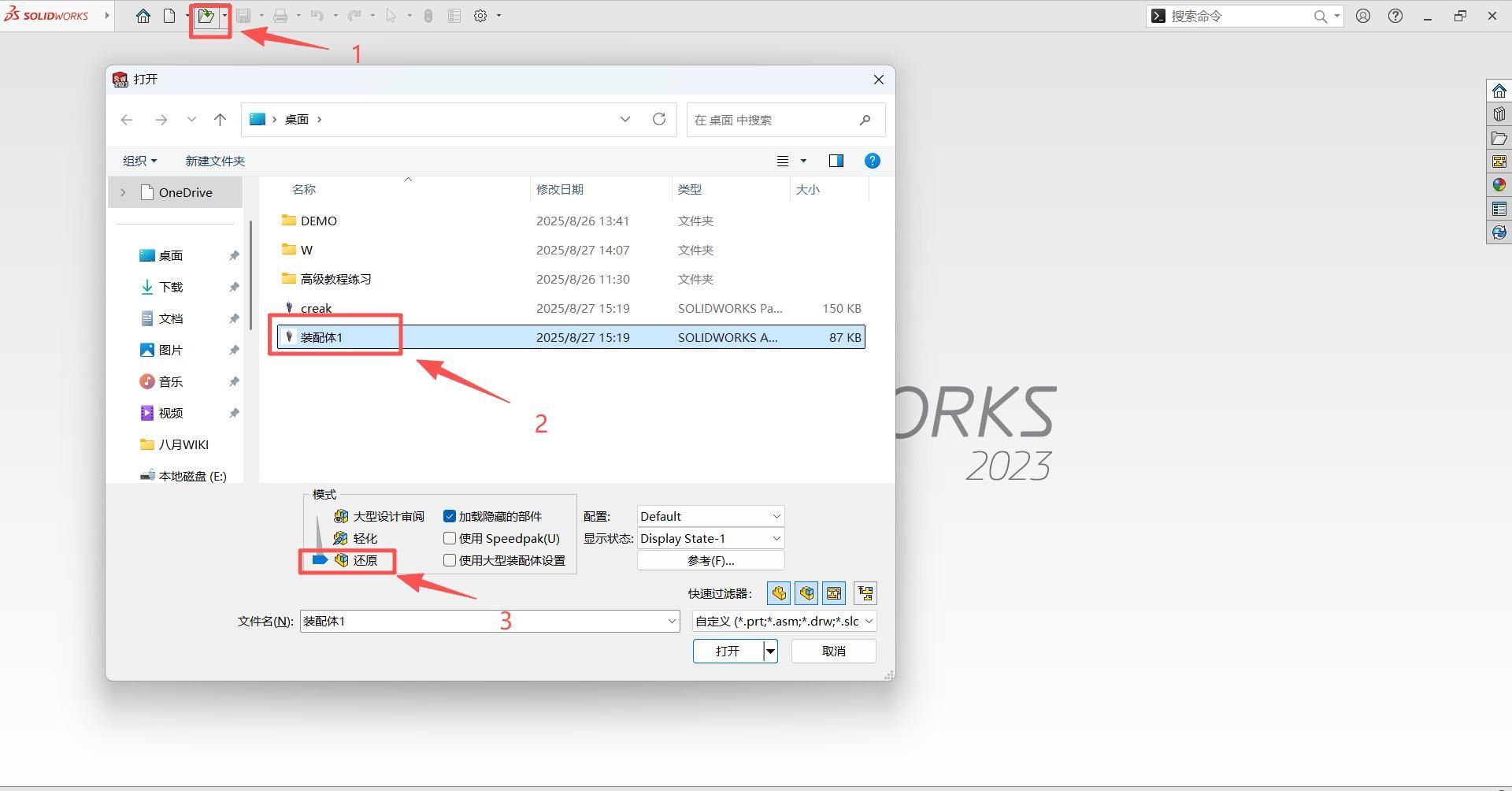Click 新建文件夹 button
Viewport: 1512px width, 791px height.
pyautogui.click(x=215, y=161)
